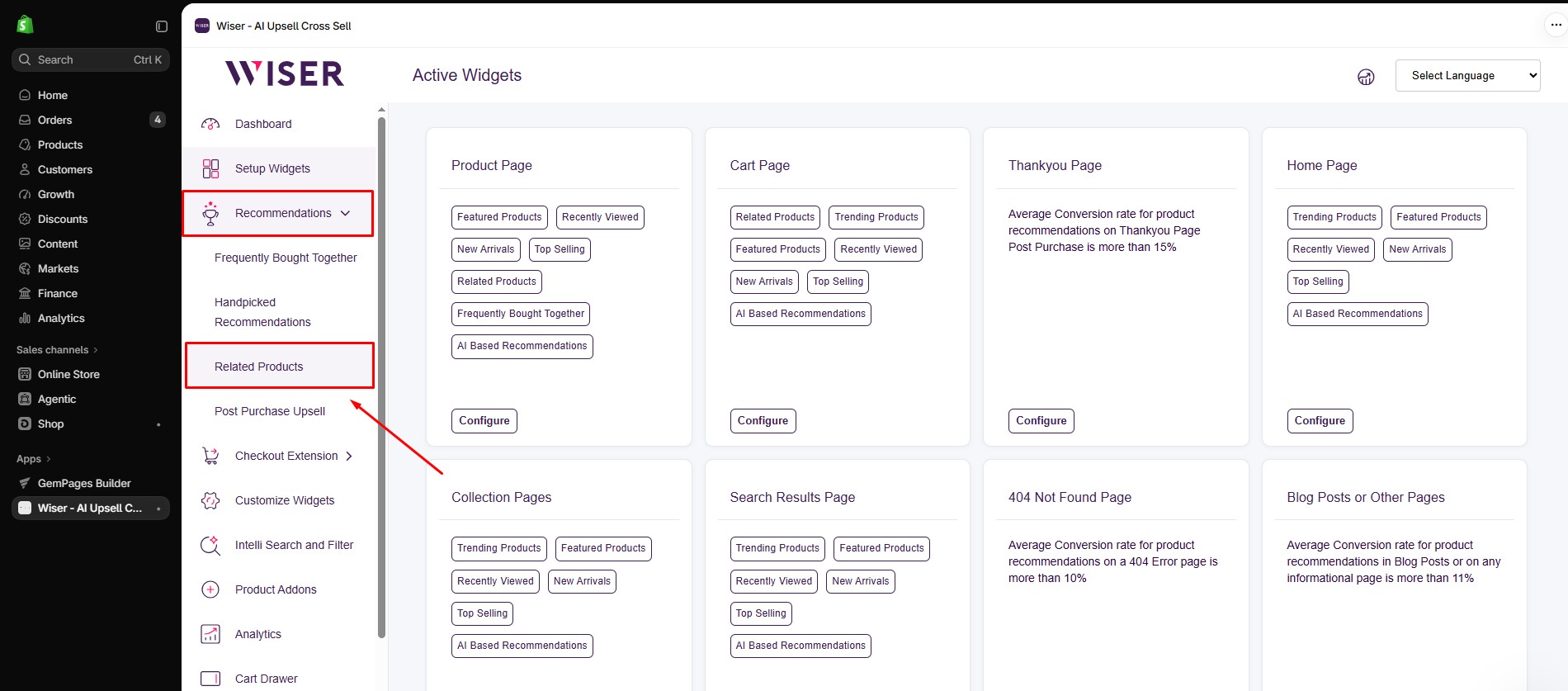
Task: Open the Wiser Dashboard gauge icon
Action: click(x=210, y=124)
